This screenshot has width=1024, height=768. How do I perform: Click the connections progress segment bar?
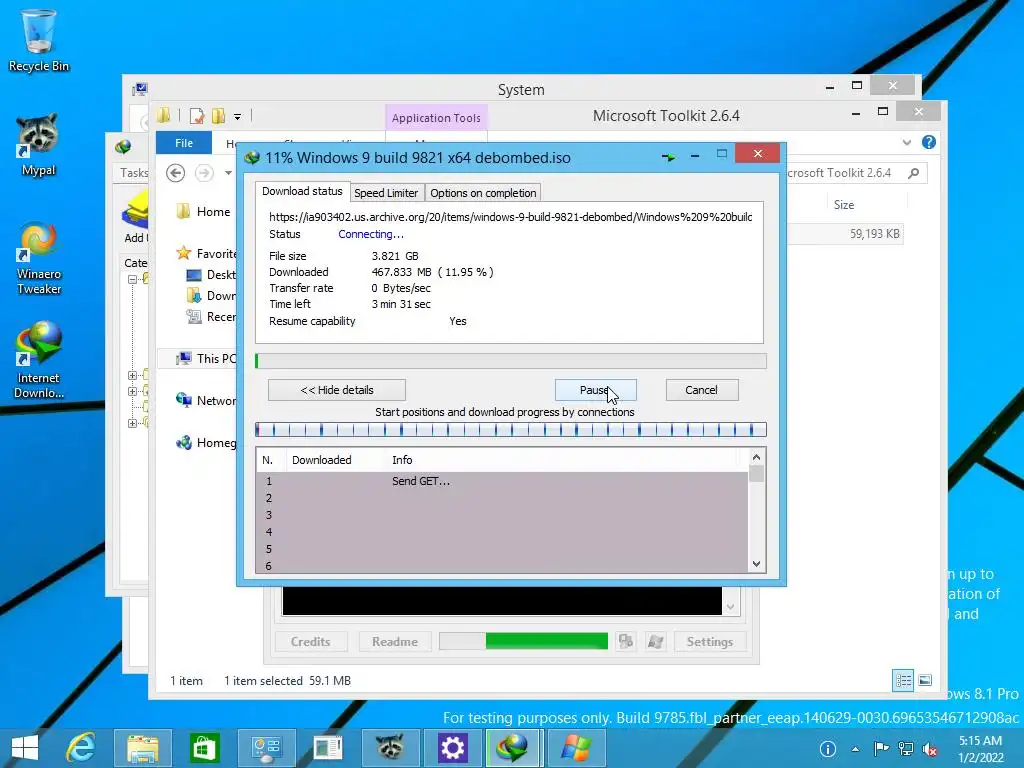coord(511,429)
